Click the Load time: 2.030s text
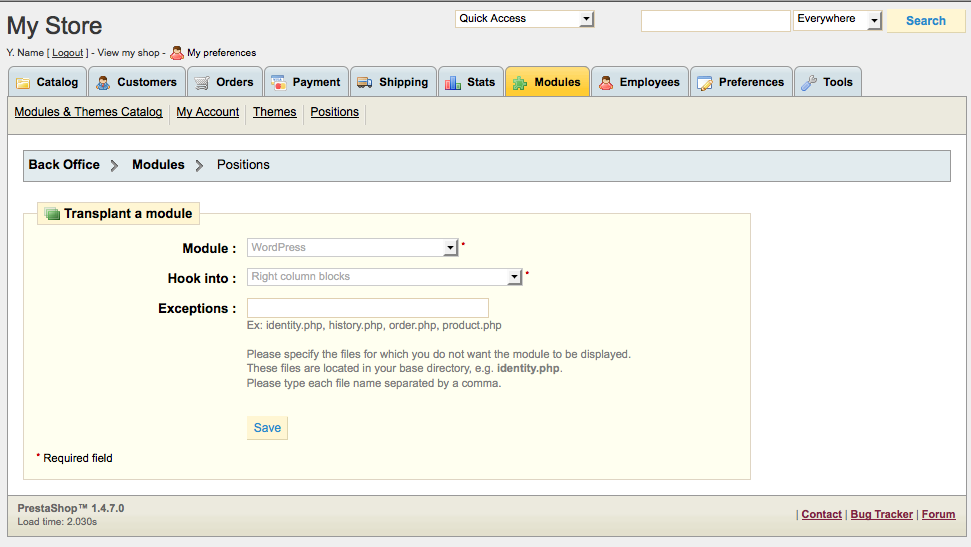971x547 pixels. (57, 522)
